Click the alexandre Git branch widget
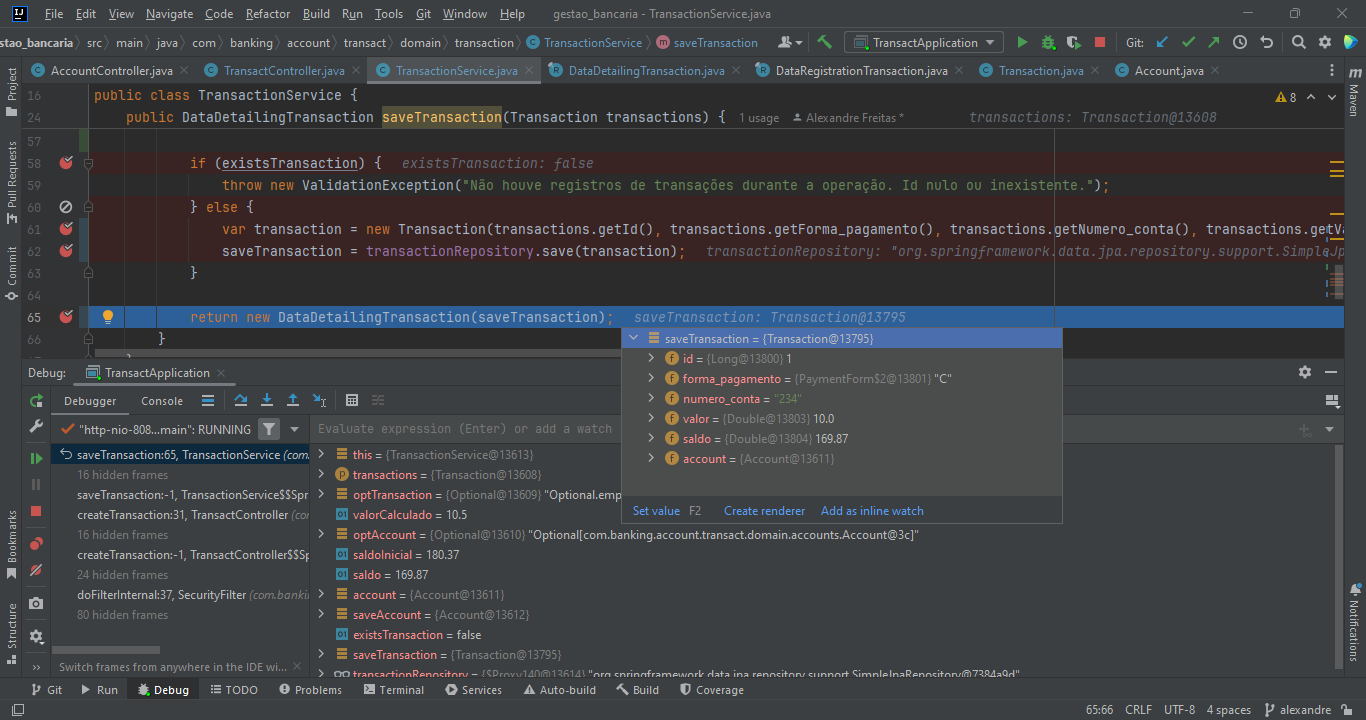1366x720 pixels. 1297,709
